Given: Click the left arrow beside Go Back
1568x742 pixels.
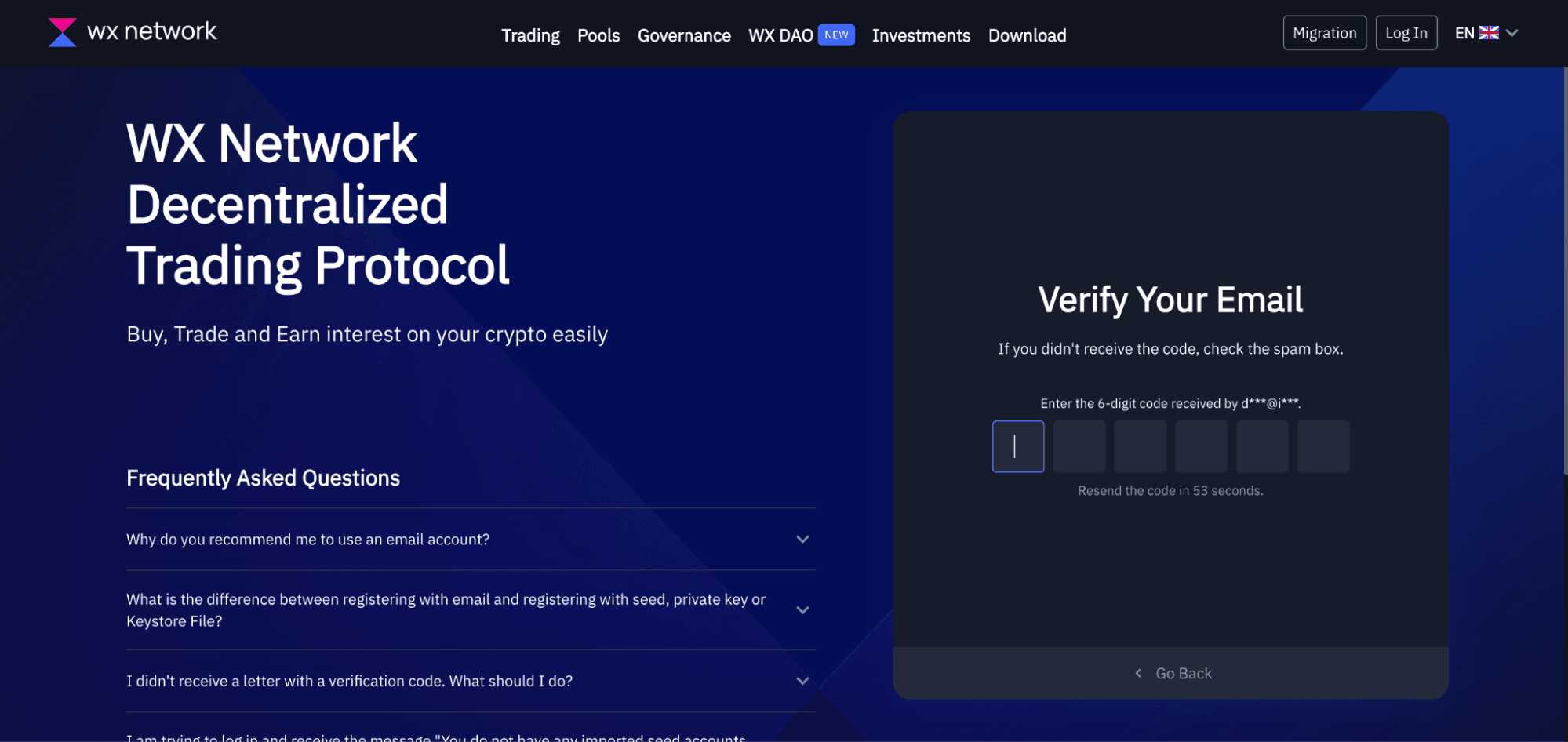Looking at the screenshot, I should (x=1138, y=674).
